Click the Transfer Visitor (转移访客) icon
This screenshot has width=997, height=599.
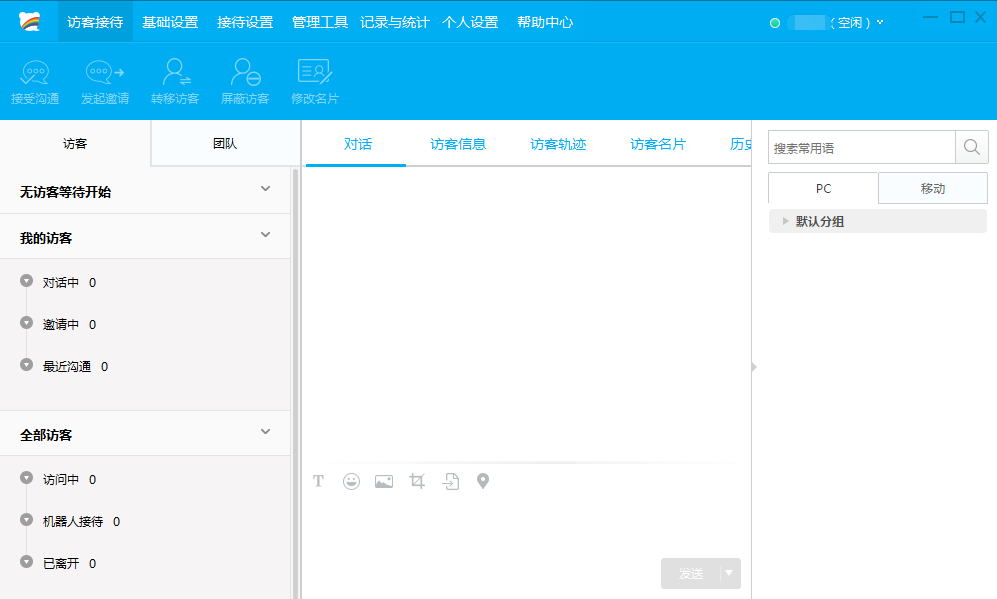click(x=176, y=73)
